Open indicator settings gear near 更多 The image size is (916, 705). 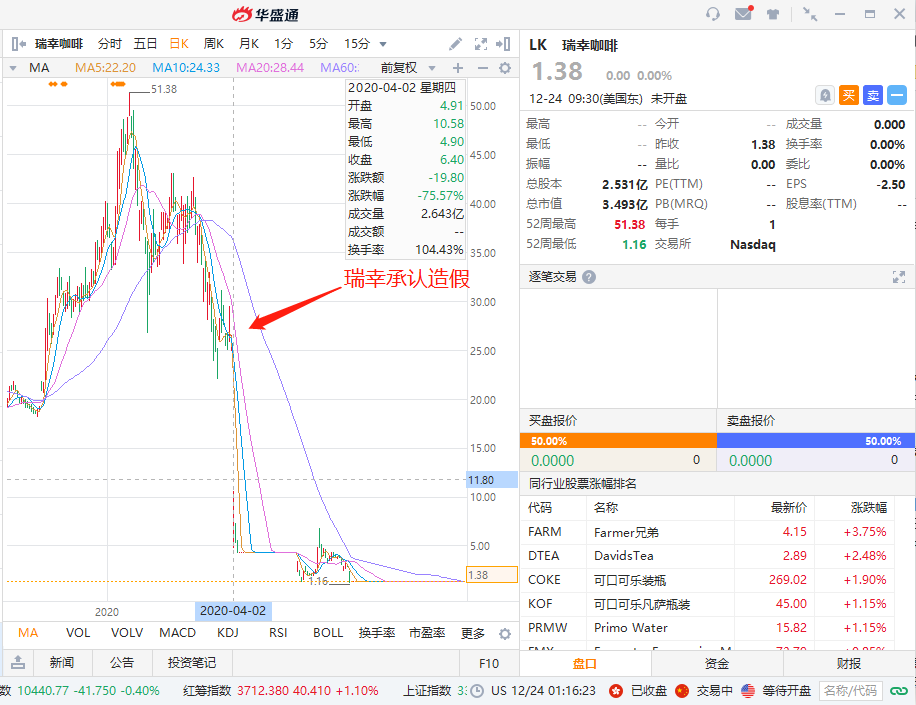pyautogui.click(x=505, y=634)
